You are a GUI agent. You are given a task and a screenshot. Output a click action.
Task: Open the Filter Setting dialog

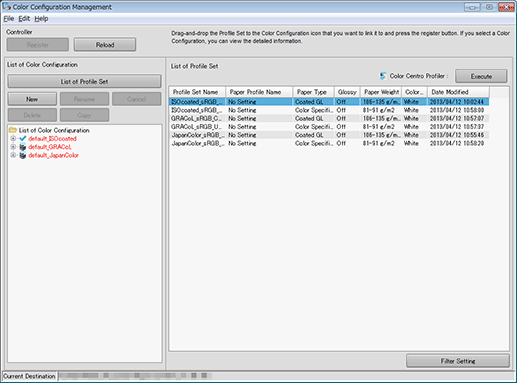click(x=458, y=361)
